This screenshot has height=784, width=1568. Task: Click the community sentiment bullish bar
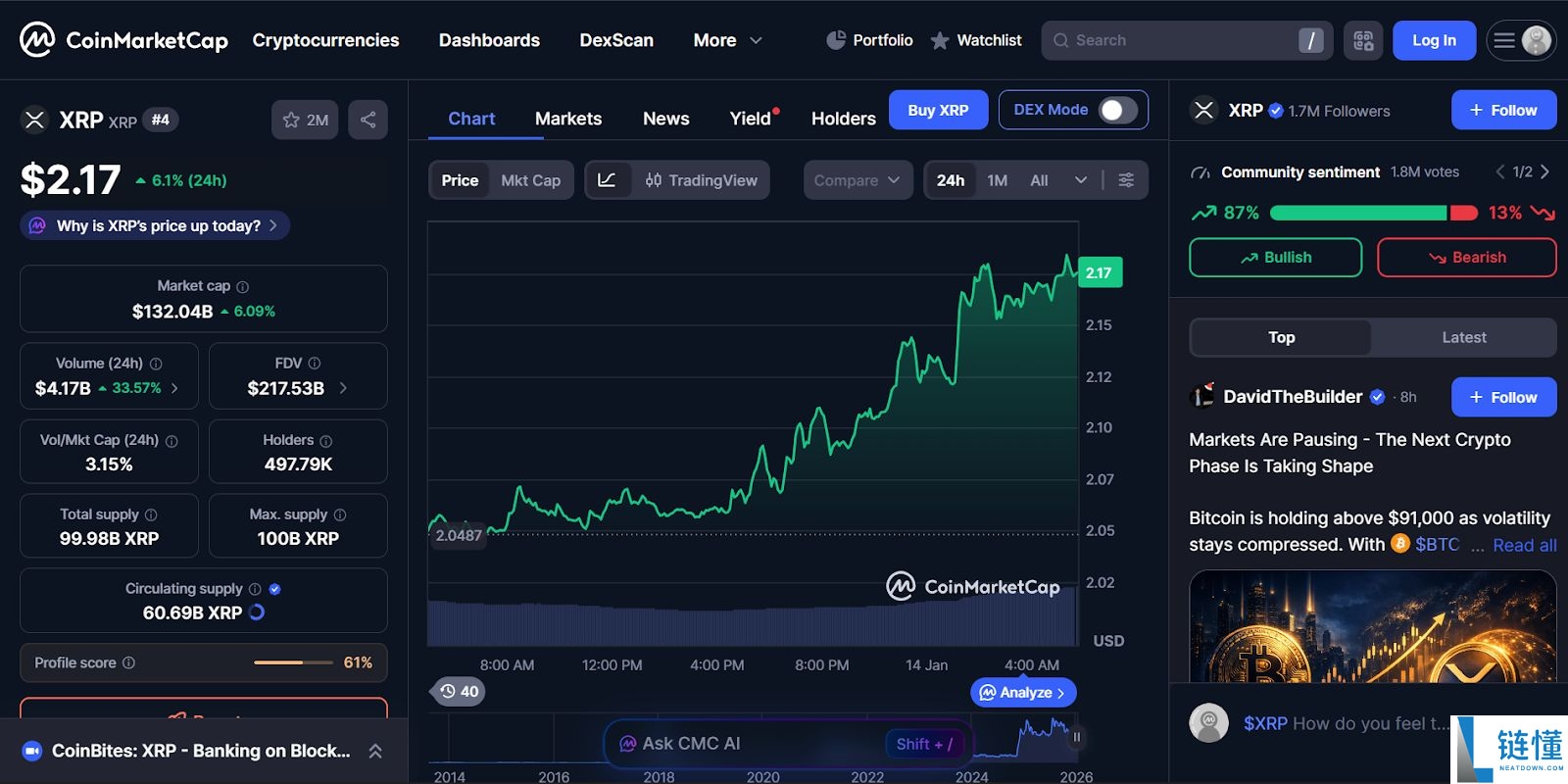click(x=1358, y=213)
